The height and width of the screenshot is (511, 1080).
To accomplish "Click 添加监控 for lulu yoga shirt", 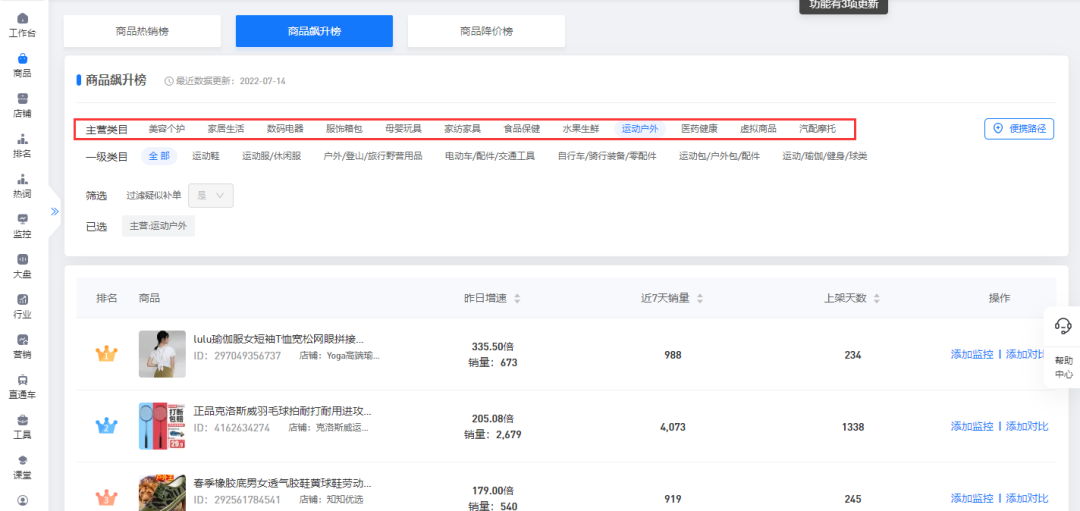I will point(971,355).
